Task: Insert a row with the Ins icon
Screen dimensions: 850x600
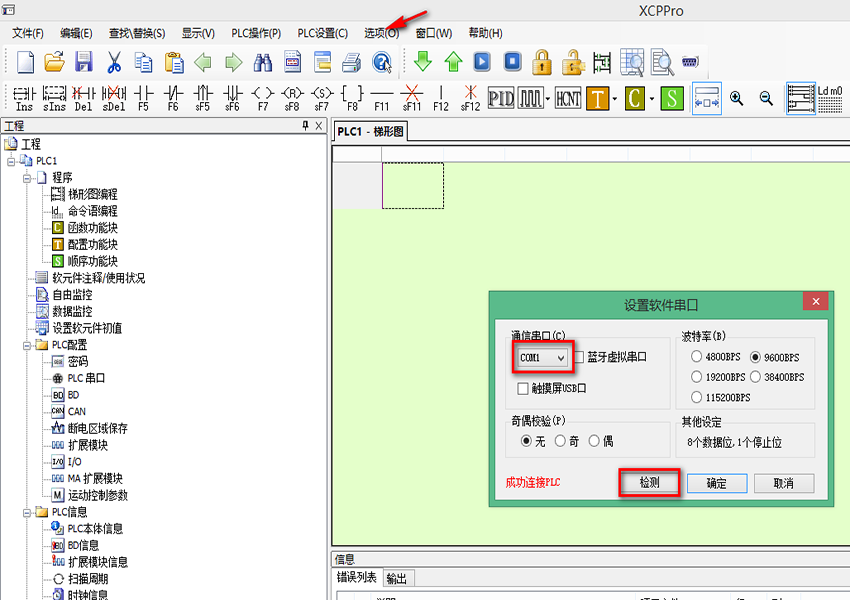Action: pyautogui.click(x=24, y=98)
